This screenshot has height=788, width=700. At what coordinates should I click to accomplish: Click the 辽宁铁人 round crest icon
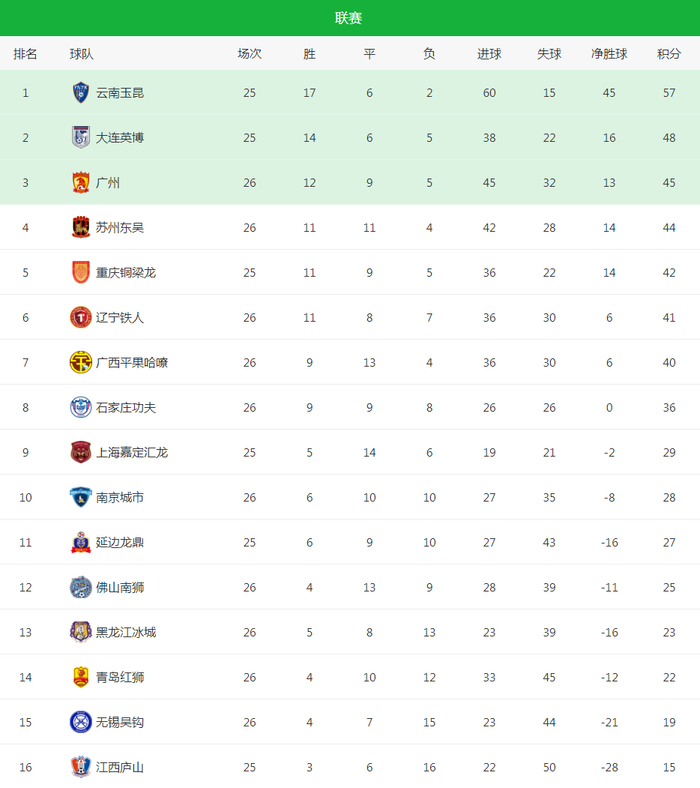(x=80, y=318)
